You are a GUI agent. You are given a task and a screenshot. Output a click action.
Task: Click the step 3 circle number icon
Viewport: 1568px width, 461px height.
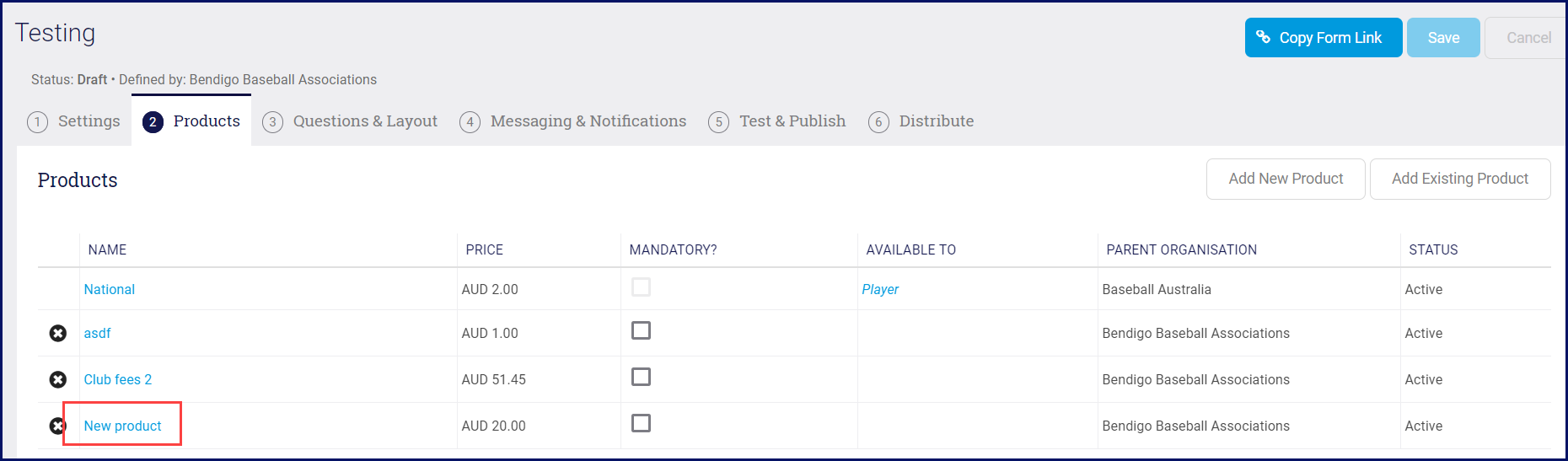click(x=272, y=122)
